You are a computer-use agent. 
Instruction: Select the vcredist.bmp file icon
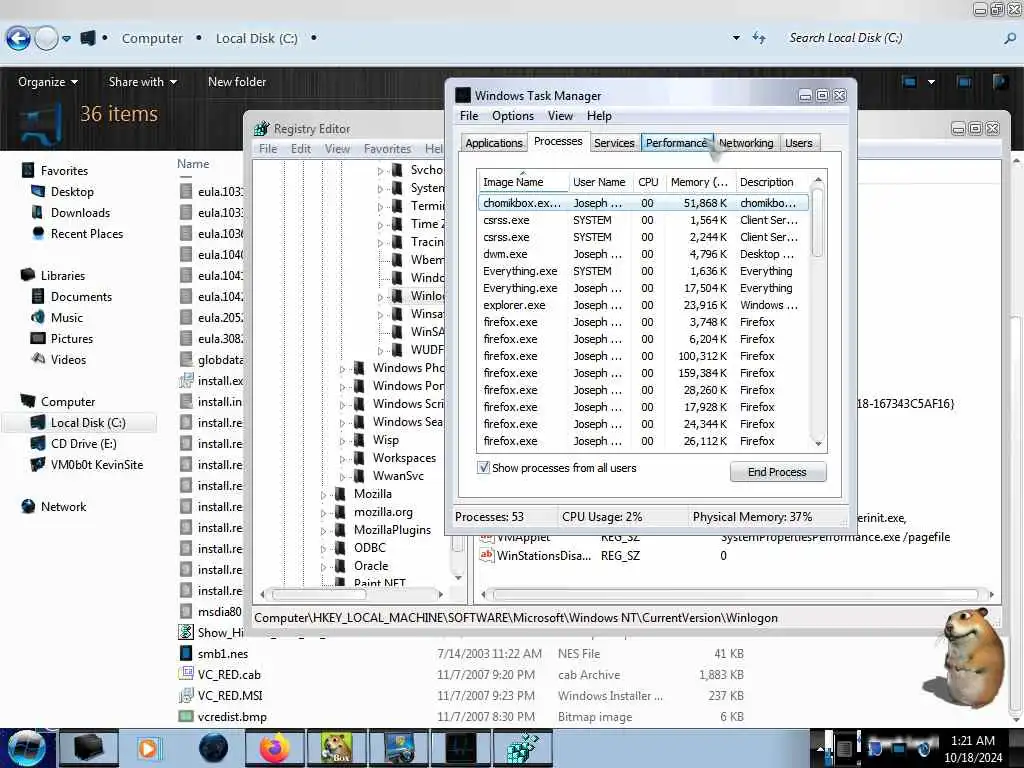click(x=186, y=716)
